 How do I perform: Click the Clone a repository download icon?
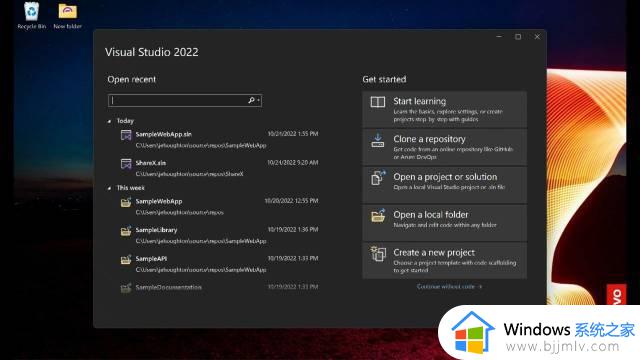point(378,140)
